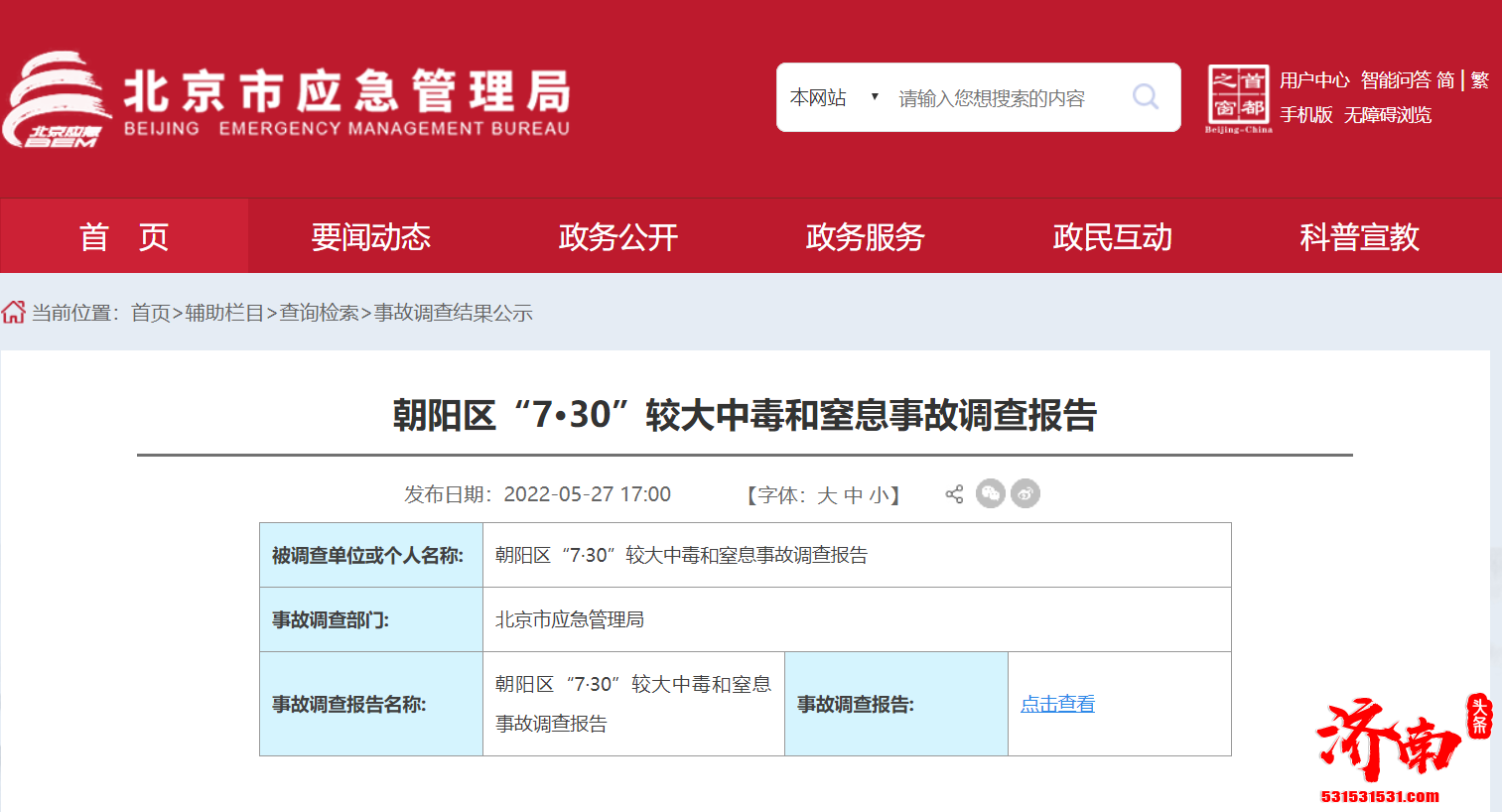
Task: Open the 首都之窗 Beijing-China logo
Action: pyautogui.click(x=1238, y=98)
